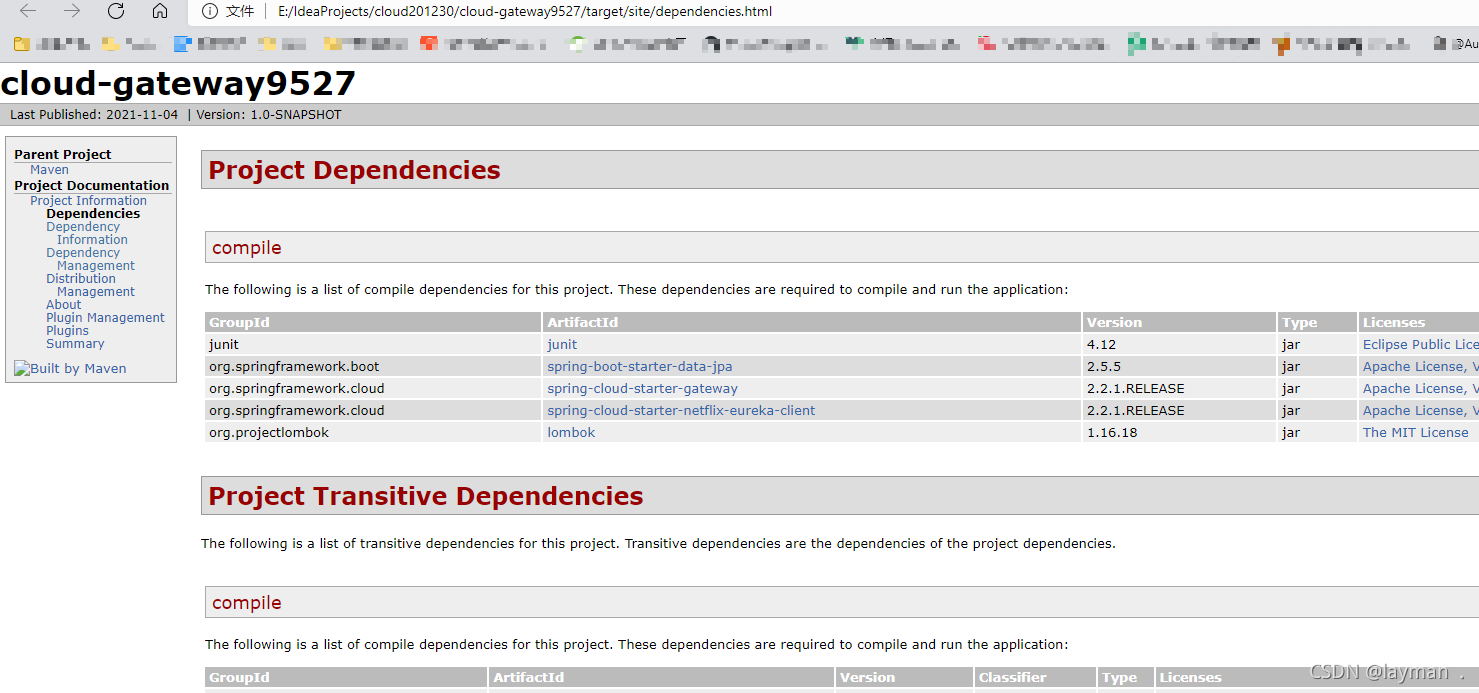Click the Project Transitive Dependencies heading
The image size is (1479, 693).
click(x=426, y=496)
